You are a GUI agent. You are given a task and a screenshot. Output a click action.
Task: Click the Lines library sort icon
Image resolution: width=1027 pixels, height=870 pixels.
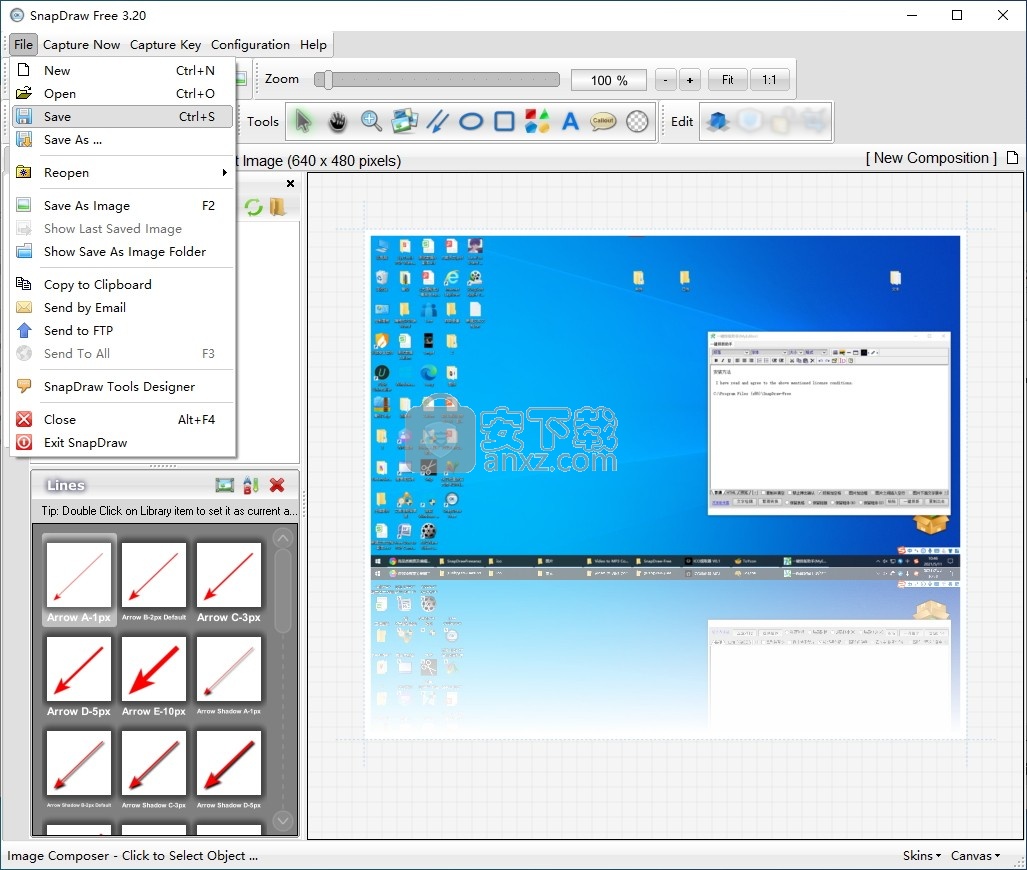251,485
